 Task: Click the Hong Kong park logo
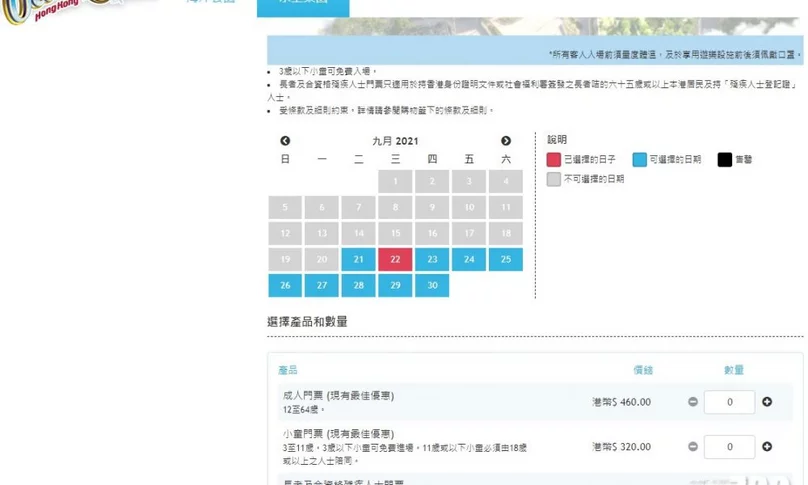57,10
